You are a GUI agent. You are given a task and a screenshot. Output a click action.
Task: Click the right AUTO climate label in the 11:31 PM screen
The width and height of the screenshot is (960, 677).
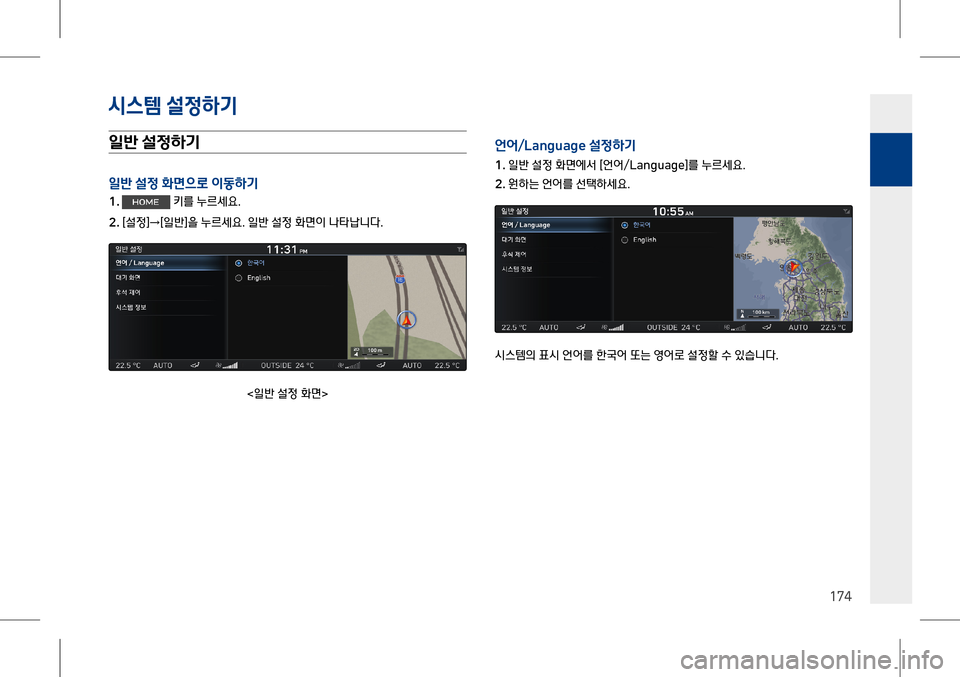coord(412,365)
